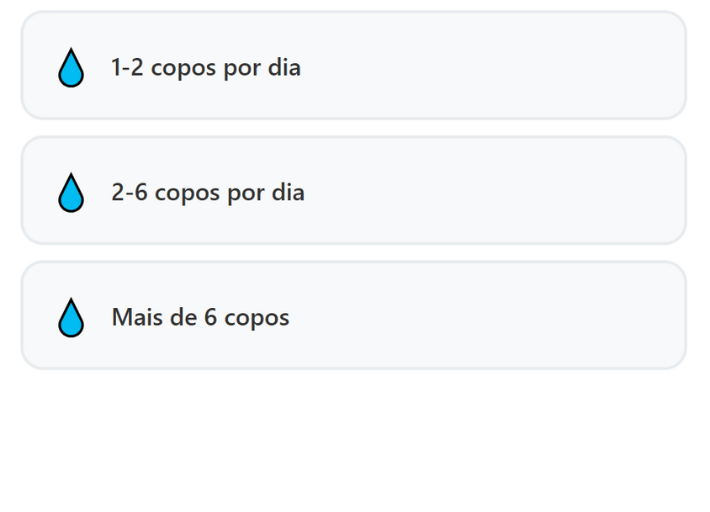Tap the blue droplet on the last option
This screenshot has width=710, height=512.
pyautogui.click(x=70, y=318)
